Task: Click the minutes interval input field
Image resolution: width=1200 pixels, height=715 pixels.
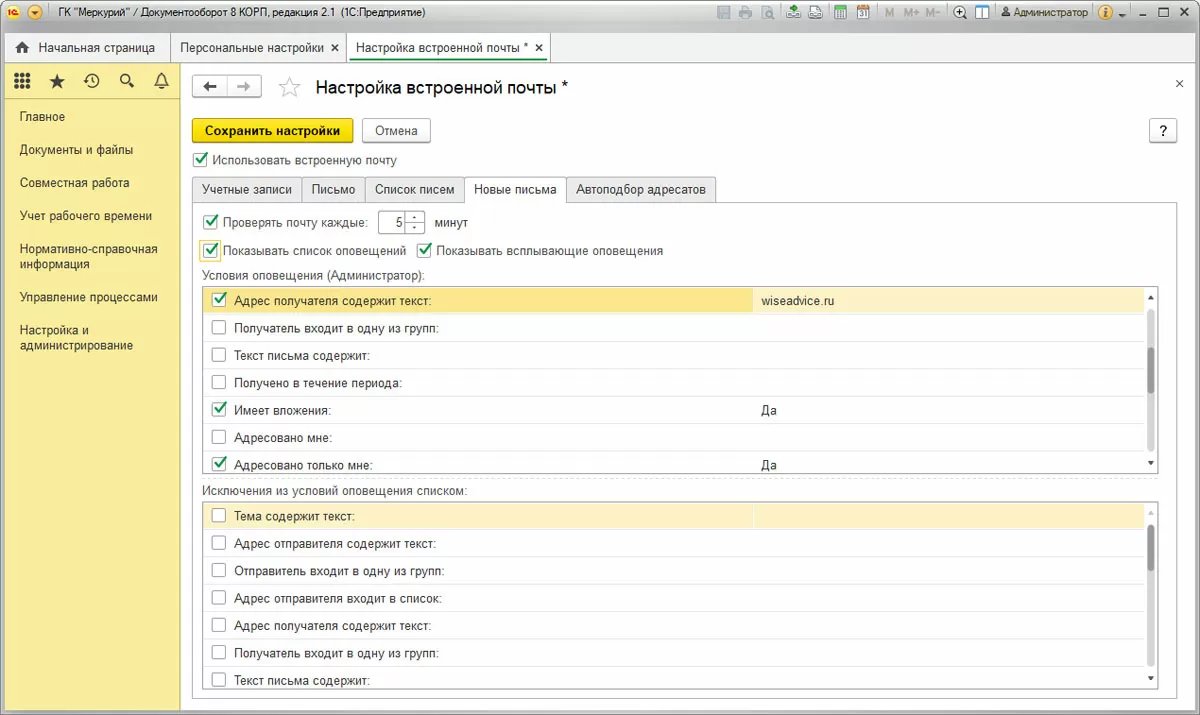Action: pyautogui.click(x=393, y=222)
